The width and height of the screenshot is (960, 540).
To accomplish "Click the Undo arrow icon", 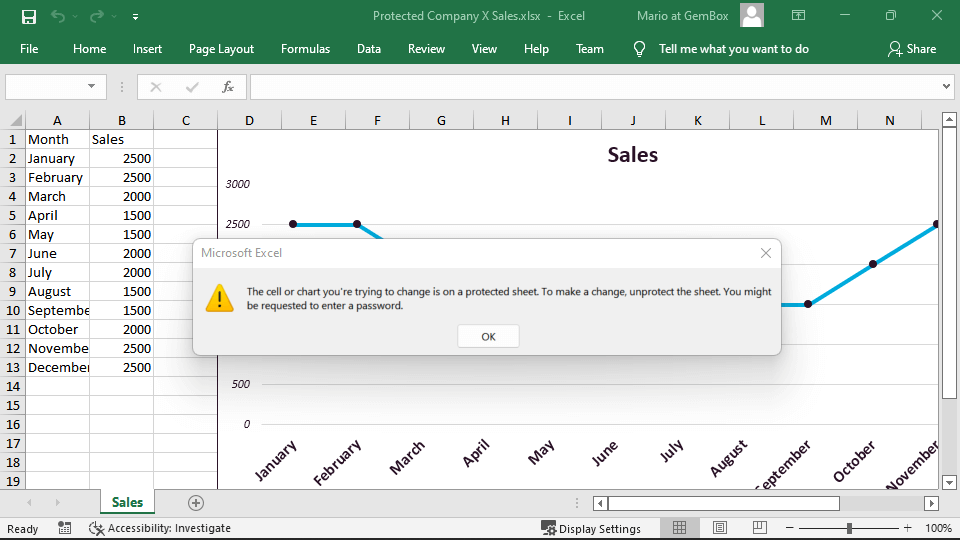I will [x=58, y=16].
